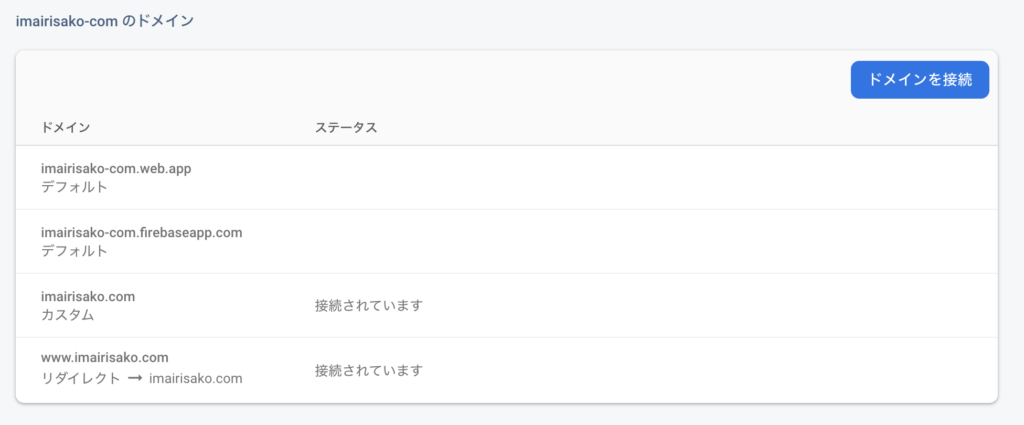The width and height of the screenshot is (1024, 425).
Task: Click the 接続されています status for www.imairisako.com
Action: click(x=369, y=370)
